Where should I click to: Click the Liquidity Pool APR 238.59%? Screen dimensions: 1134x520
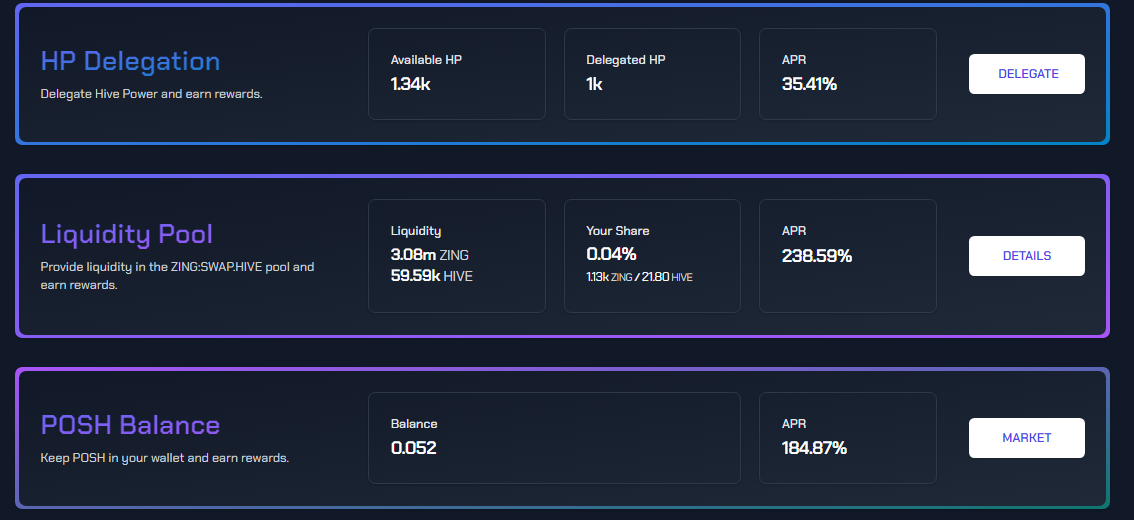click(x=817, y=256)
